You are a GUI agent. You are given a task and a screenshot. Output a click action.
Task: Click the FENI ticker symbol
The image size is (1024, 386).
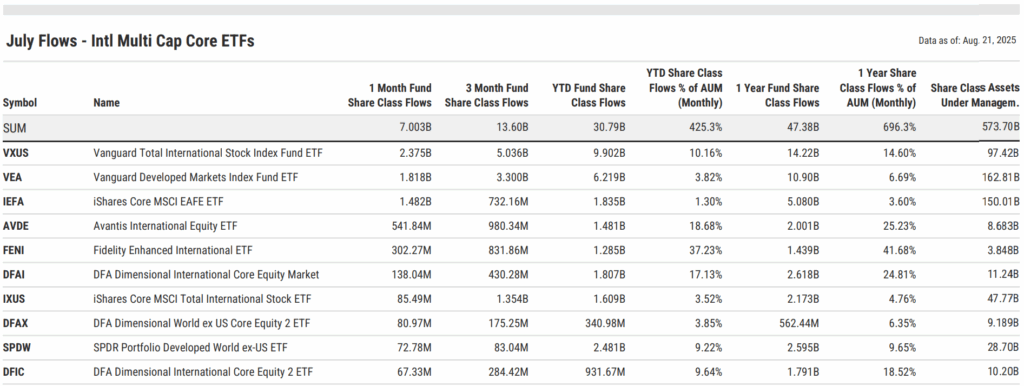click(14, 250)
